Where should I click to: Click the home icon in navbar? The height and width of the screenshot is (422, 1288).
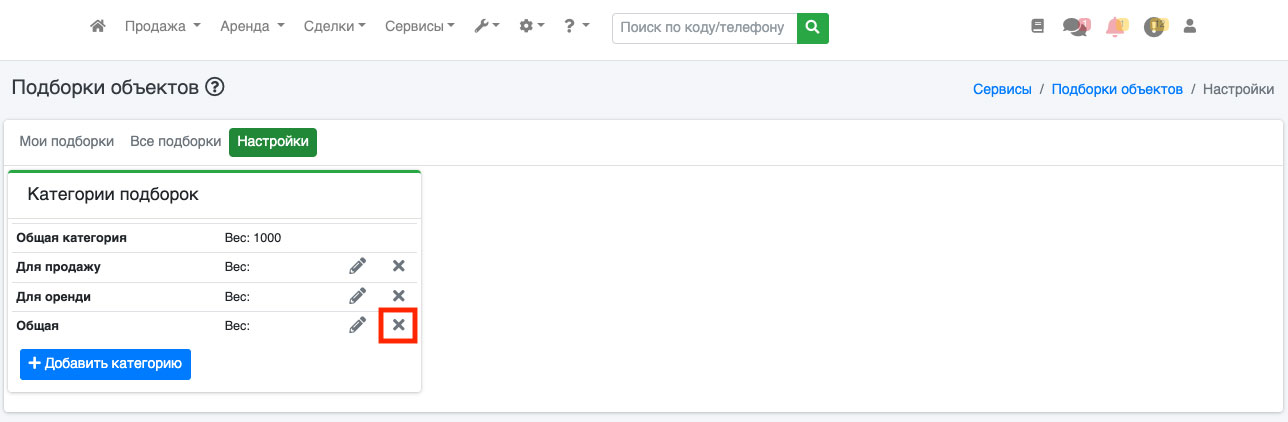coord(98,27)
